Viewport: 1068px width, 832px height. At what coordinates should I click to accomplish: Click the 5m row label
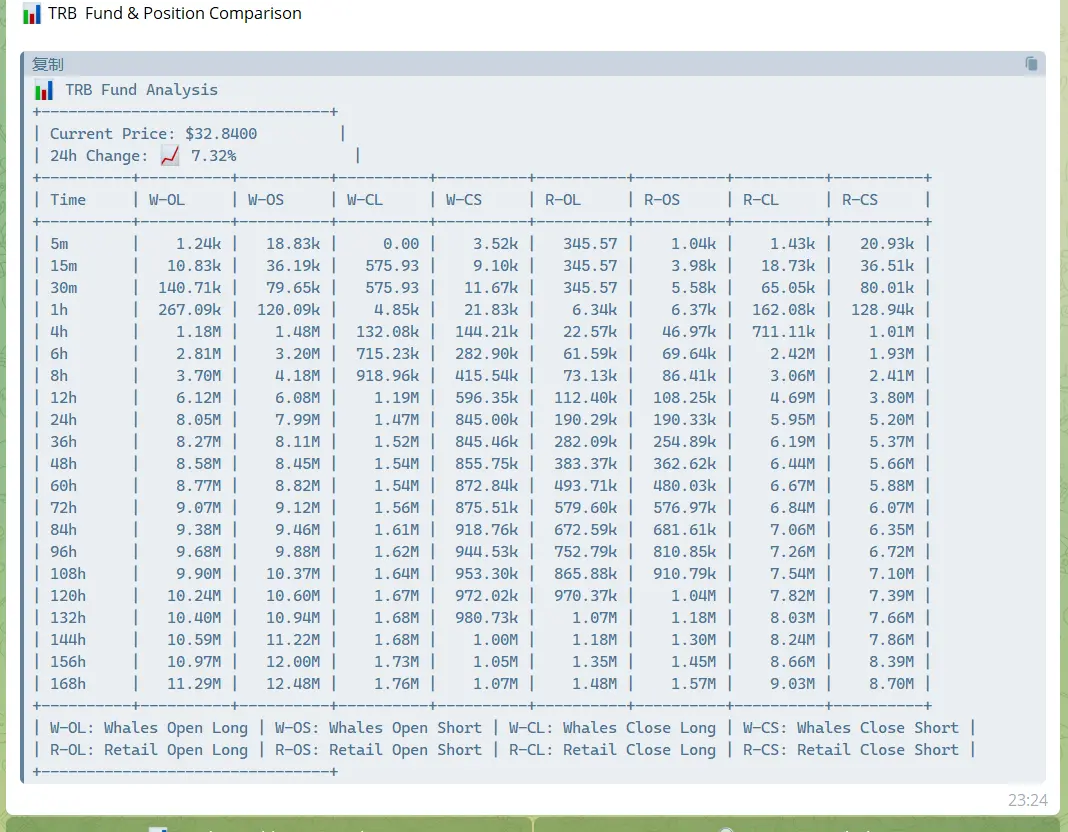pos(59,244)
